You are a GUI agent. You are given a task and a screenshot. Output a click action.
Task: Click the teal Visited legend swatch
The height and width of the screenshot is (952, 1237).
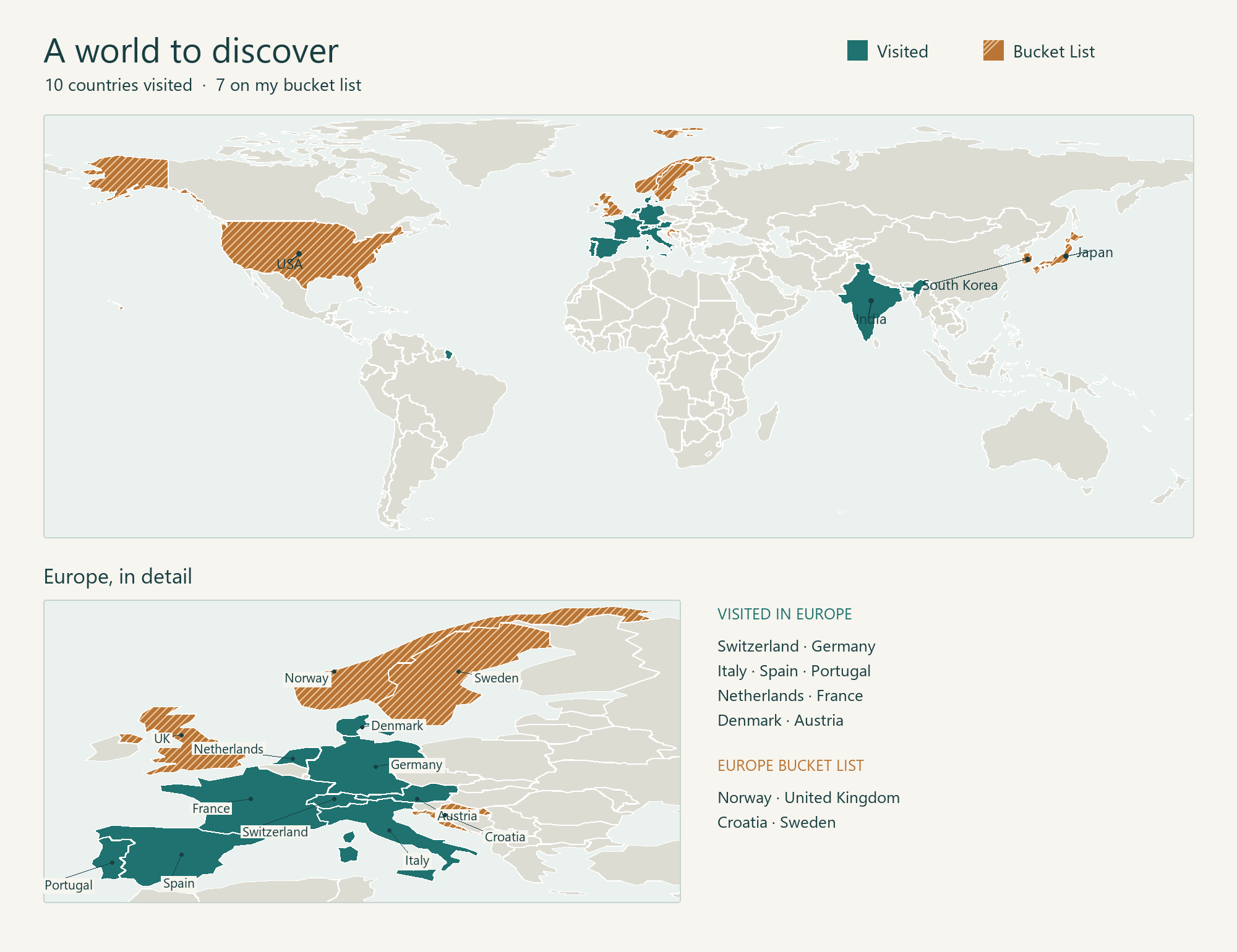857,51
